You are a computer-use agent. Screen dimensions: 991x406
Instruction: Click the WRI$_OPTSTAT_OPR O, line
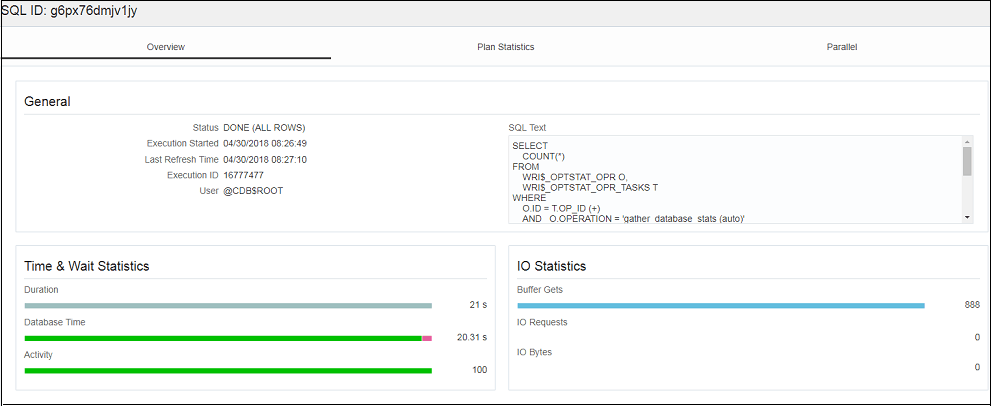[x=575, y=178]
